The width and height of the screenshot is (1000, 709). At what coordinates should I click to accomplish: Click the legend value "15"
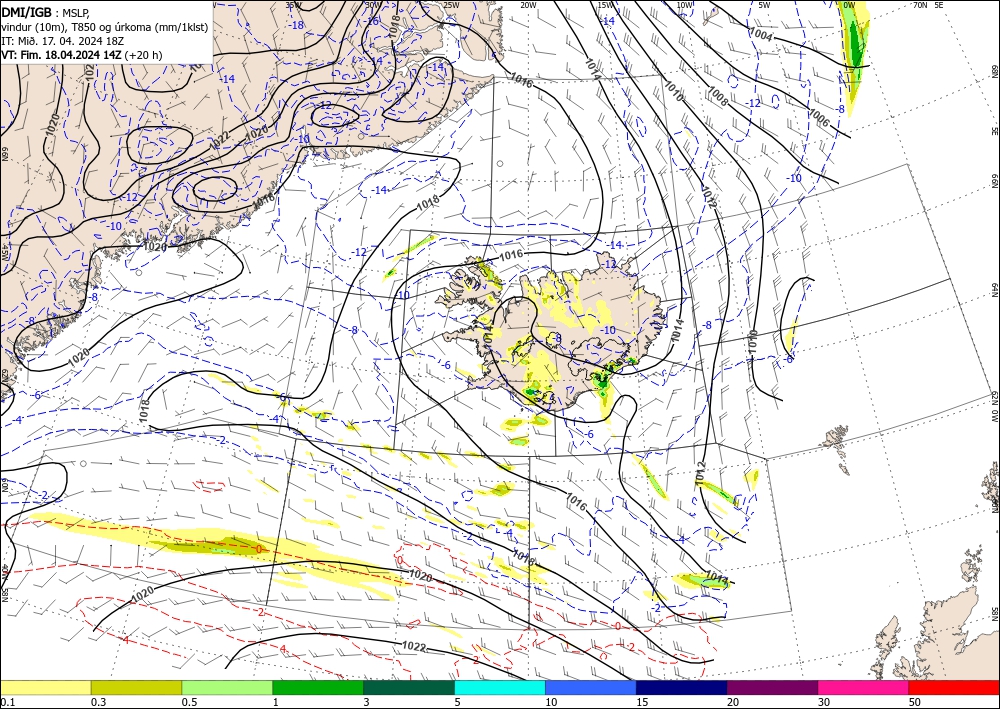tap(642, 702)
